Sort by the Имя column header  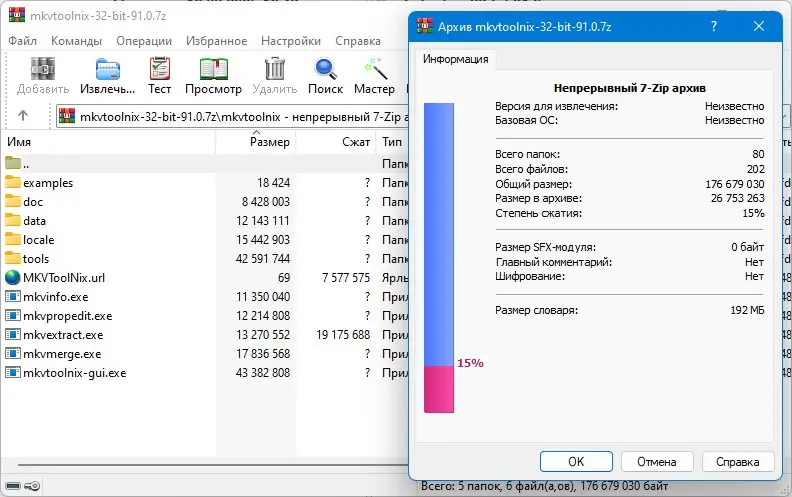pyautogui.click(x=109, y=142)
